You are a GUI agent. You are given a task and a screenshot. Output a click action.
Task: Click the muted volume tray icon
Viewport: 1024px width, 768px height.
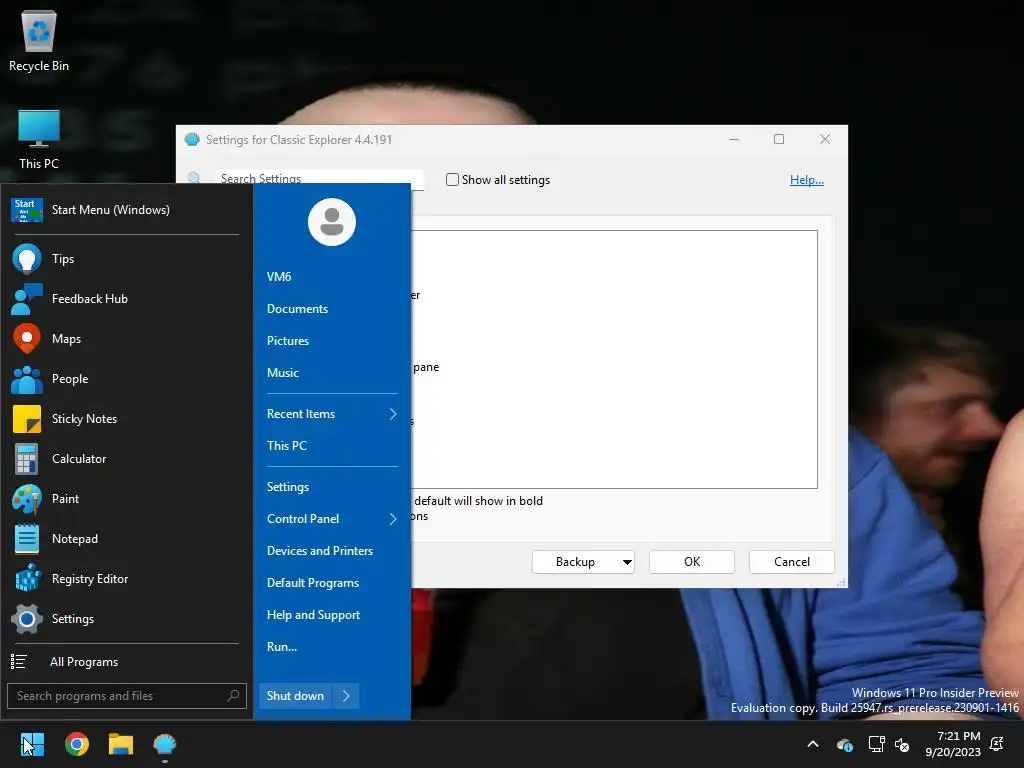click(x=902, y=744)
